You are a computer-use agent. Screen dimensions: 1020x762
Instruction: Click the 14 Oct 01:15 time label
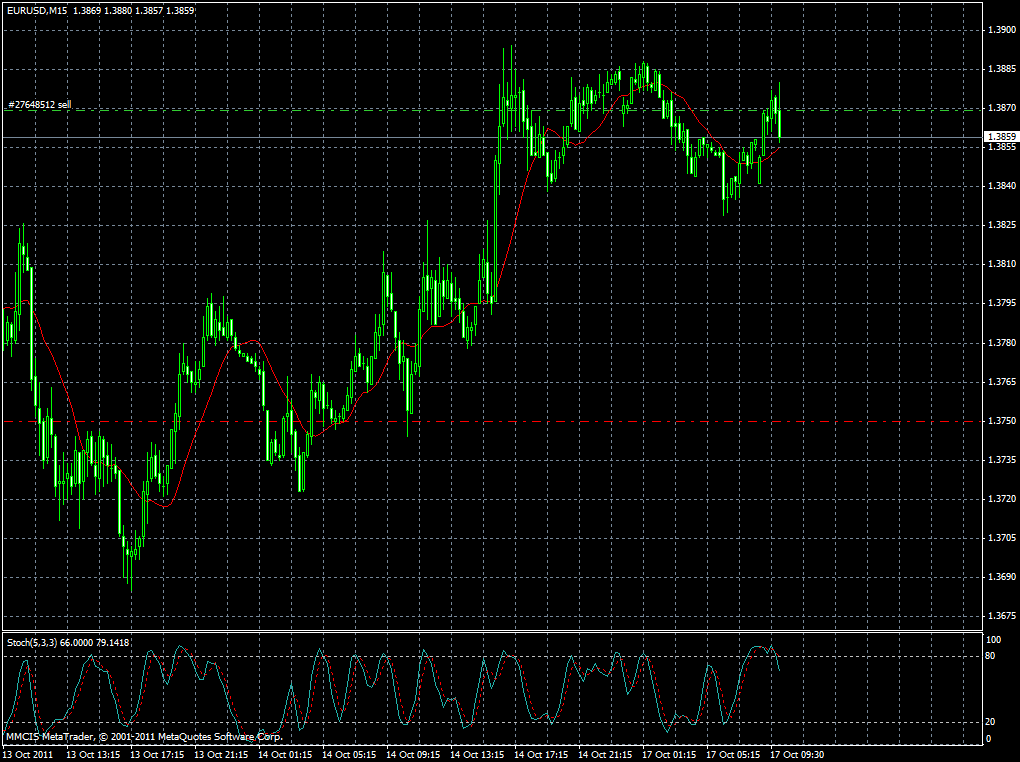pyautogui.click(x=285, y=755)
